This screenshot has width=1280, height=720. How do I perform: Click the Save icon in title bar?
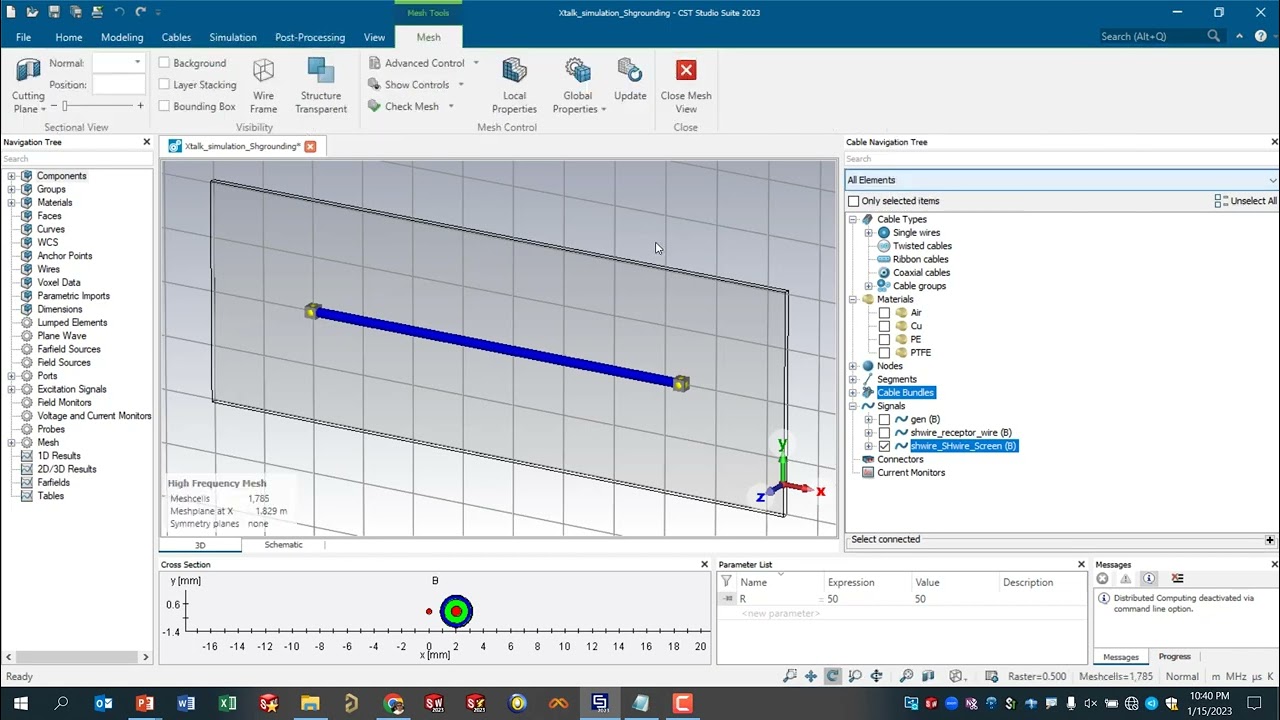click(x=55, y=12)
